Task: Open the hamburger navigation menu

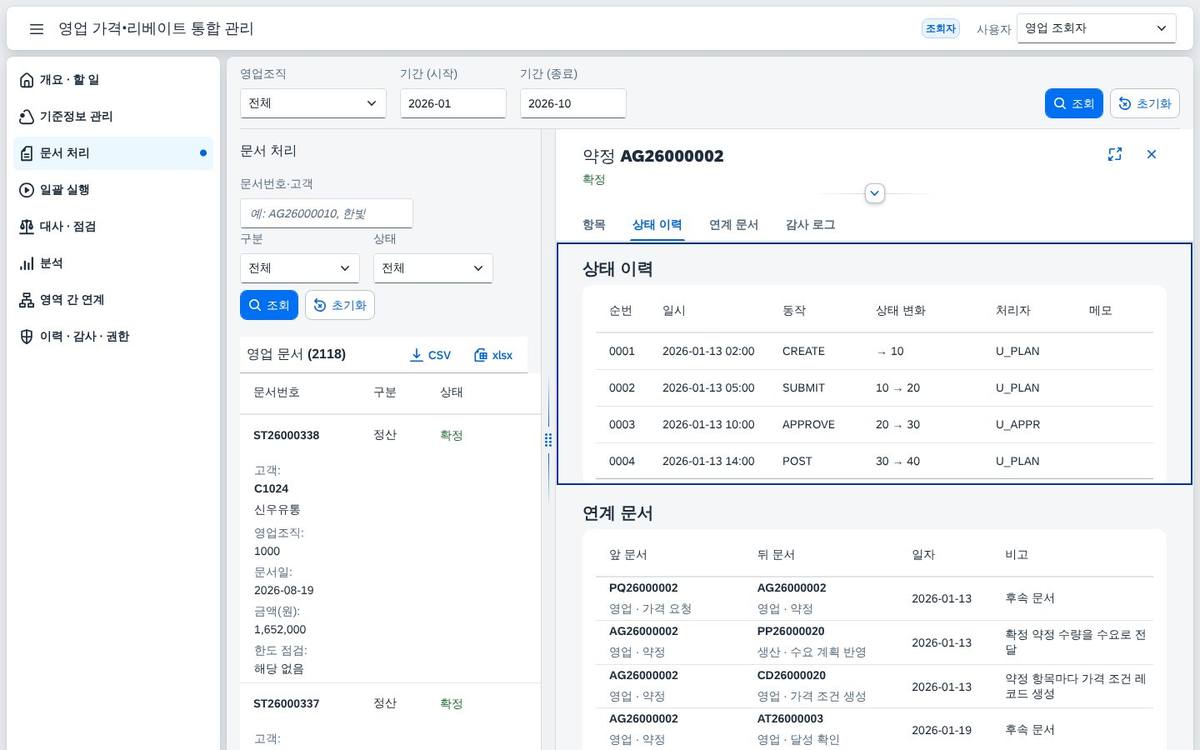Action: 37,29
